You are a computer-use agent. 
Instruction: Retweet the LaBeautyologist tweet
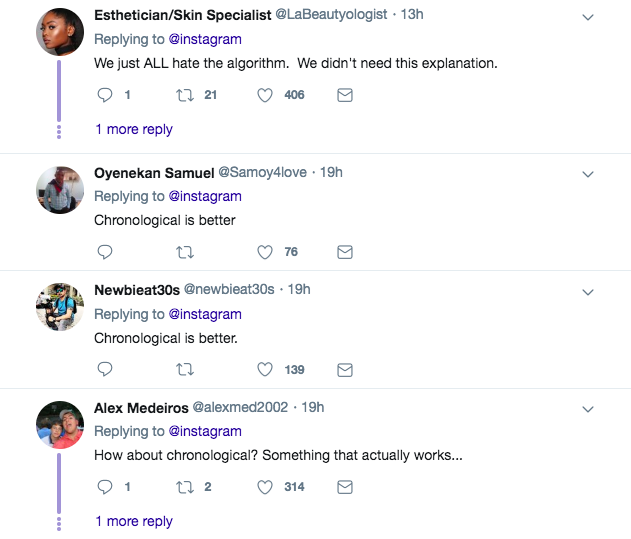(x=184, y=95)
